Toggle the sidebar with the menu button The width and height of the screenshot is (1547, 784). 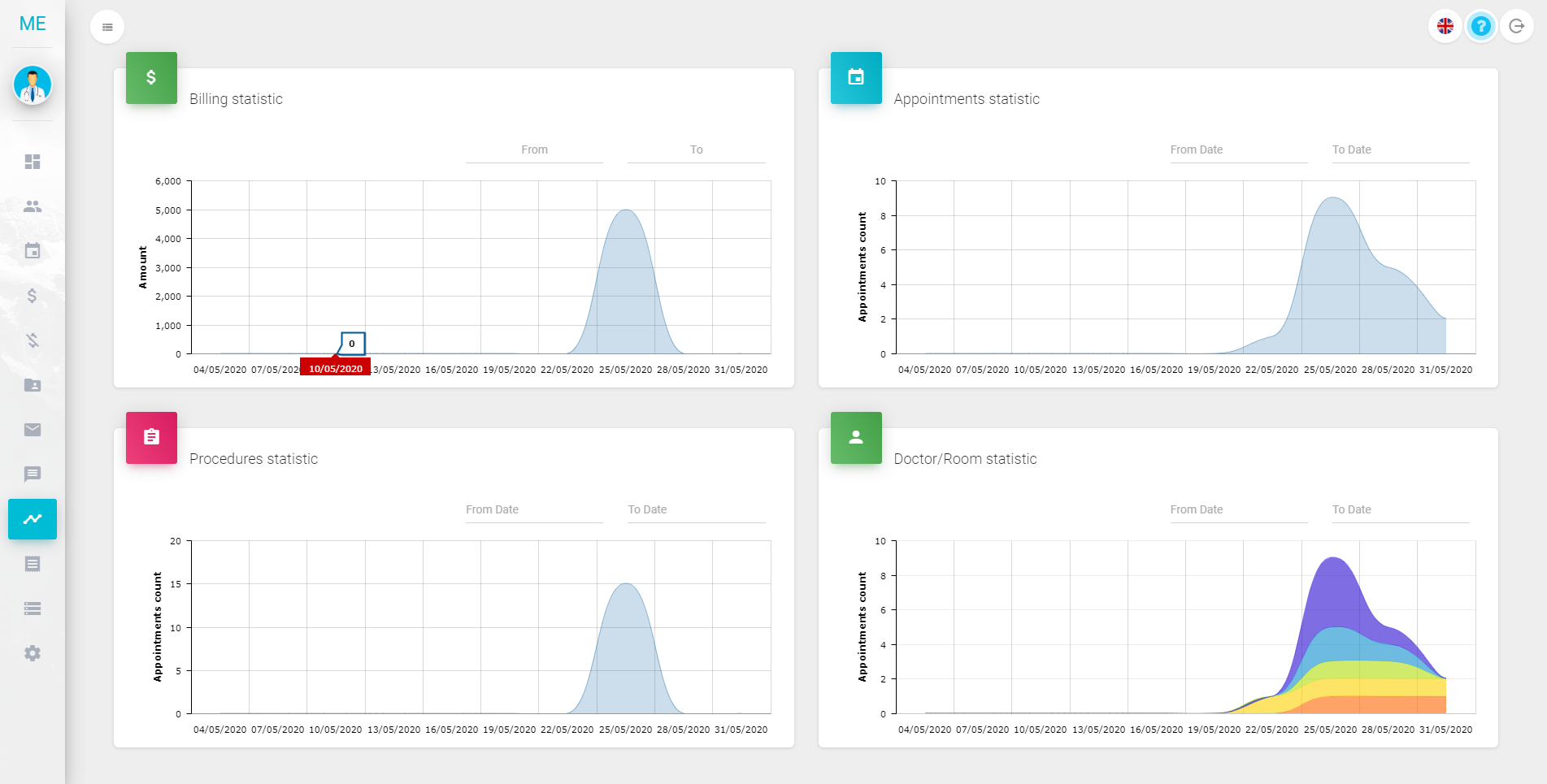[x=107, y=27]
